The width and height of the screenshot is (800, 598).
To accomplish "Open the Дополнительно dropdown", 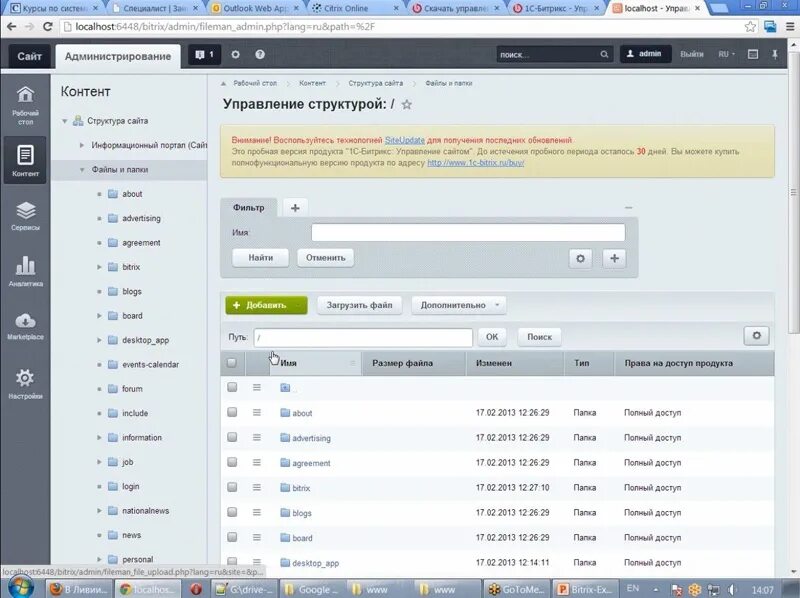I will (x=459, y=305).
